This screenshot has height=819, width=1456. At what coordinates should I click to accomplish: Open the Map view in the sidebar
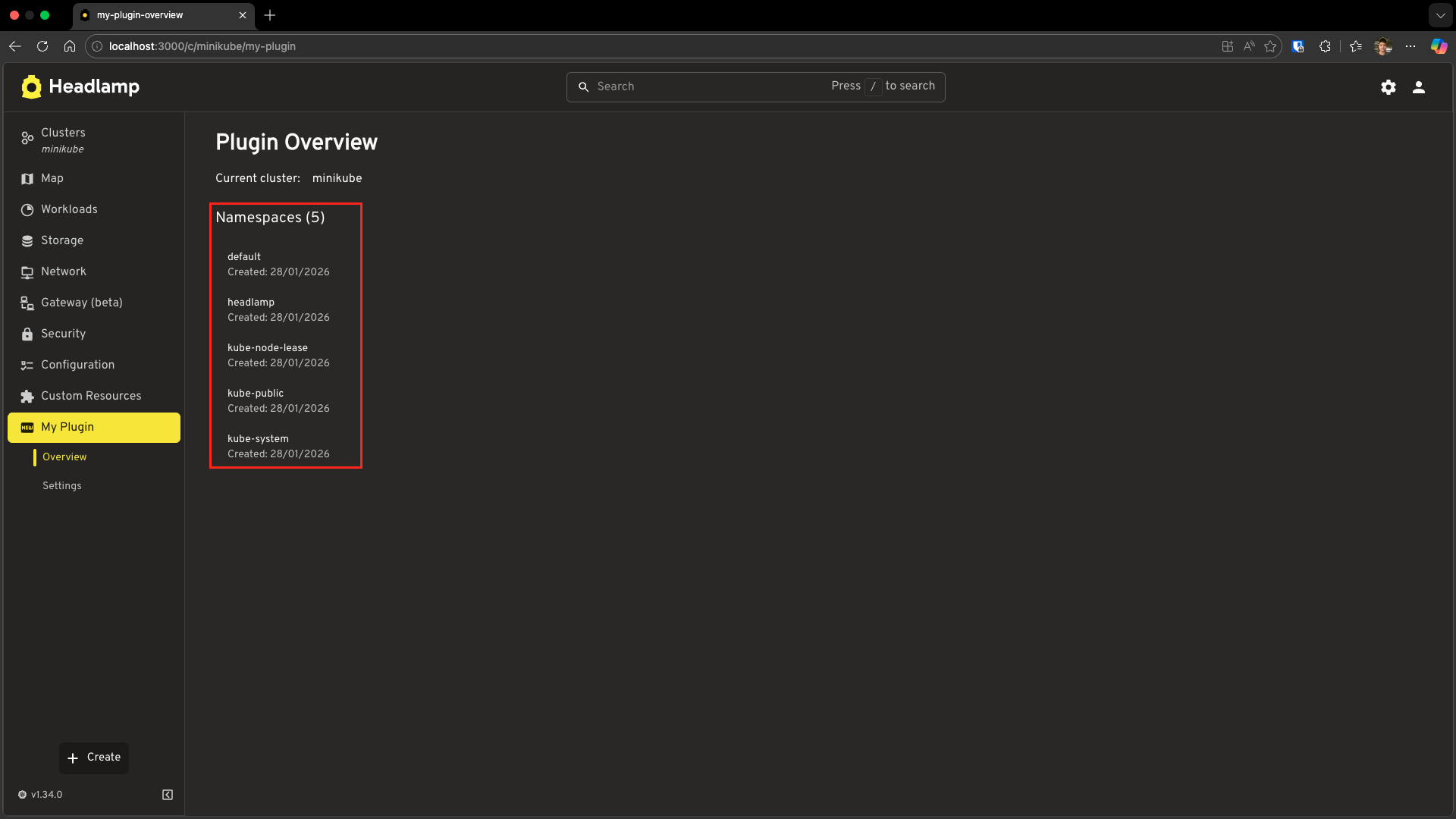pyautogui.click(x=52, y=178)
